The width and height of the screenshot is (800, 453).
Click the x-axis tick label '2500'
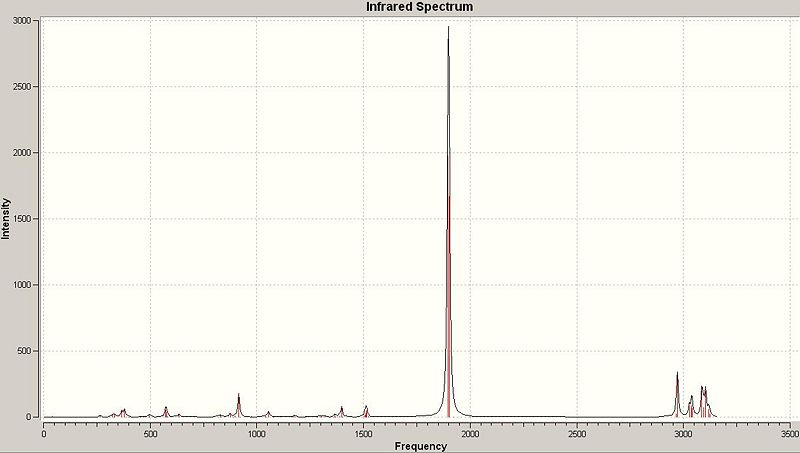coord(577,434)
